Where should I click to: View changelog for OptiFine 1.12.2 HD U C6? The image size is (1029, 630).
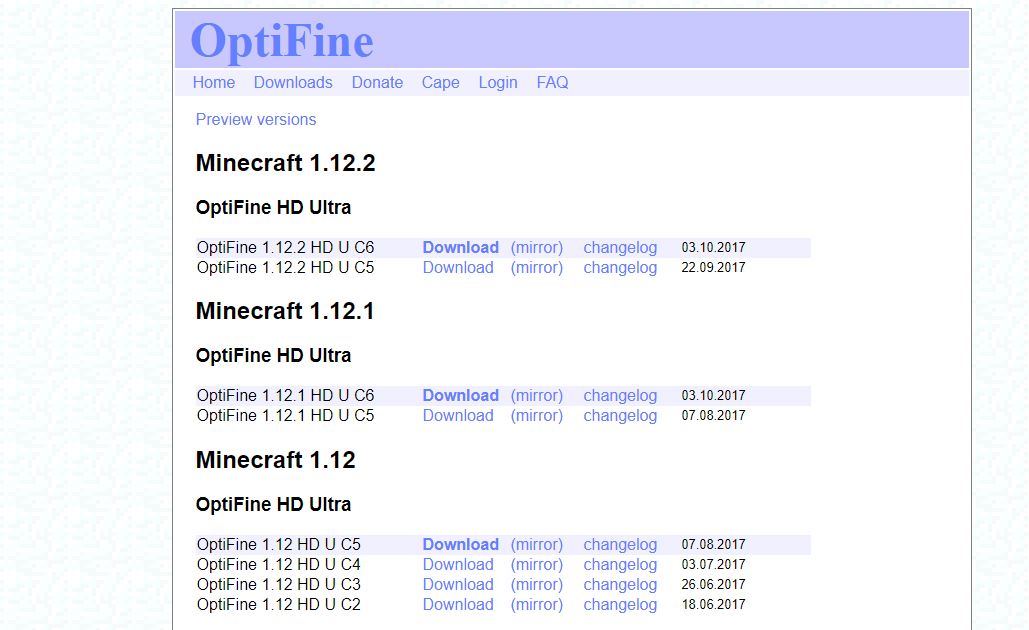point(620,247)
